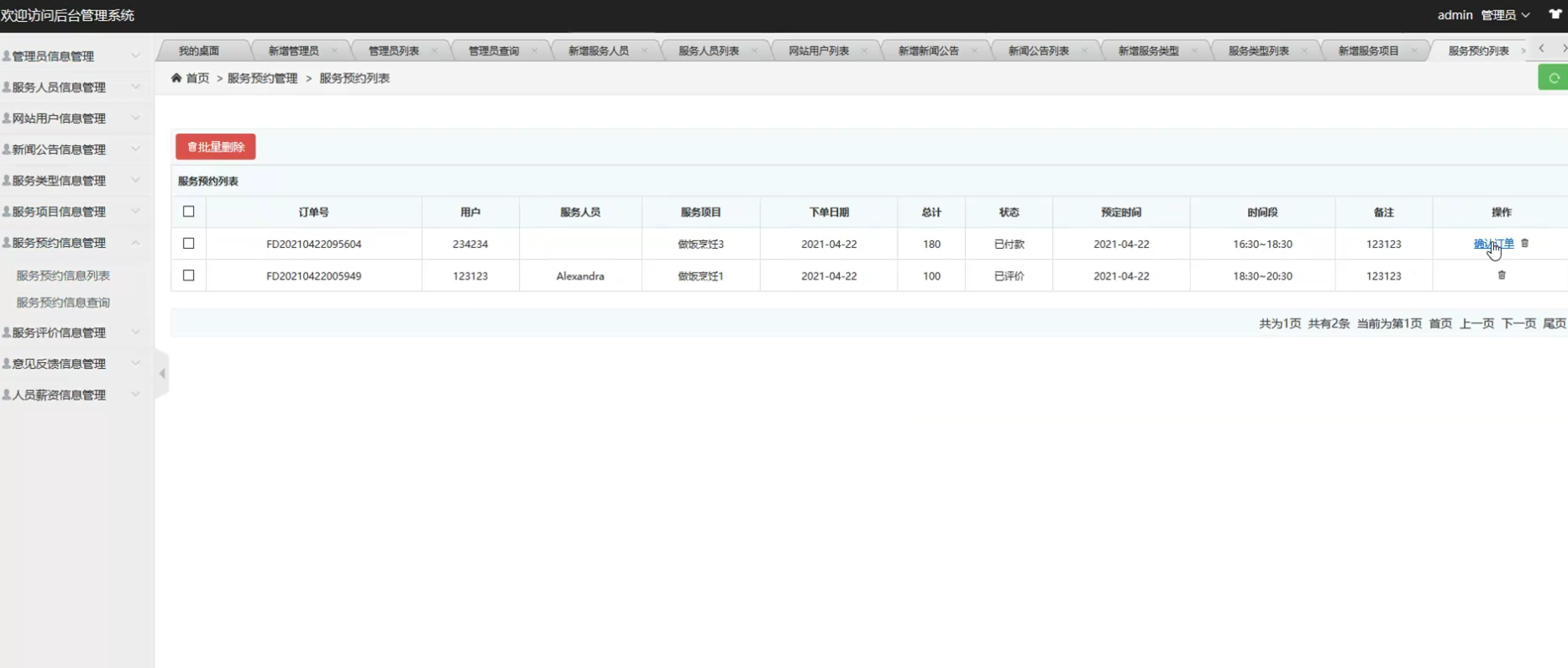The width and height of the screenshot is (1568, 668).
Task: Close the 新增服务项目 tab
Action: pos(1414,51)
